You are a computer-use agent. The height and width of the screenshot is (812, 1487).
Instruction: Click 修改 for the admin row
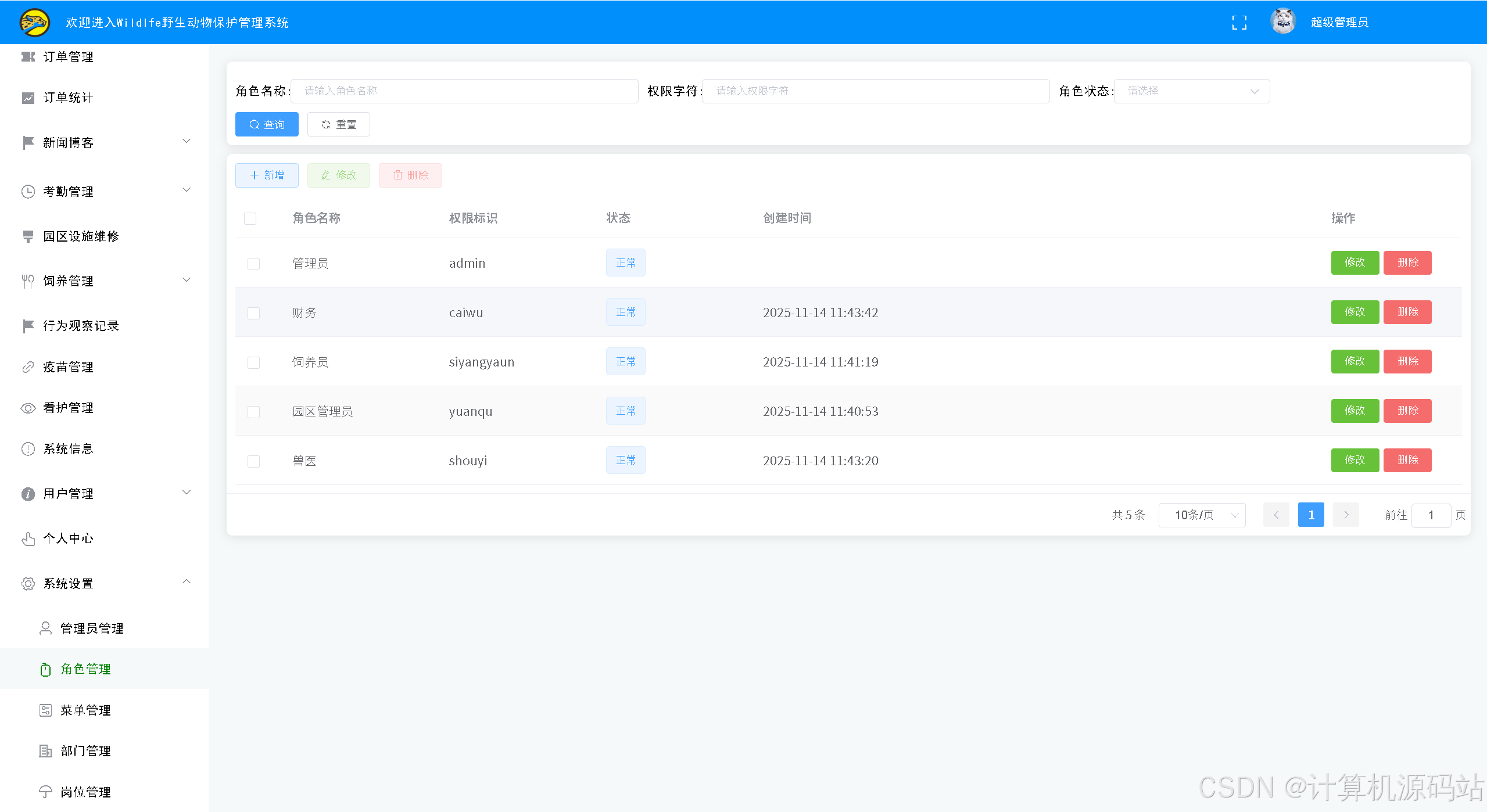[1355, 263]
